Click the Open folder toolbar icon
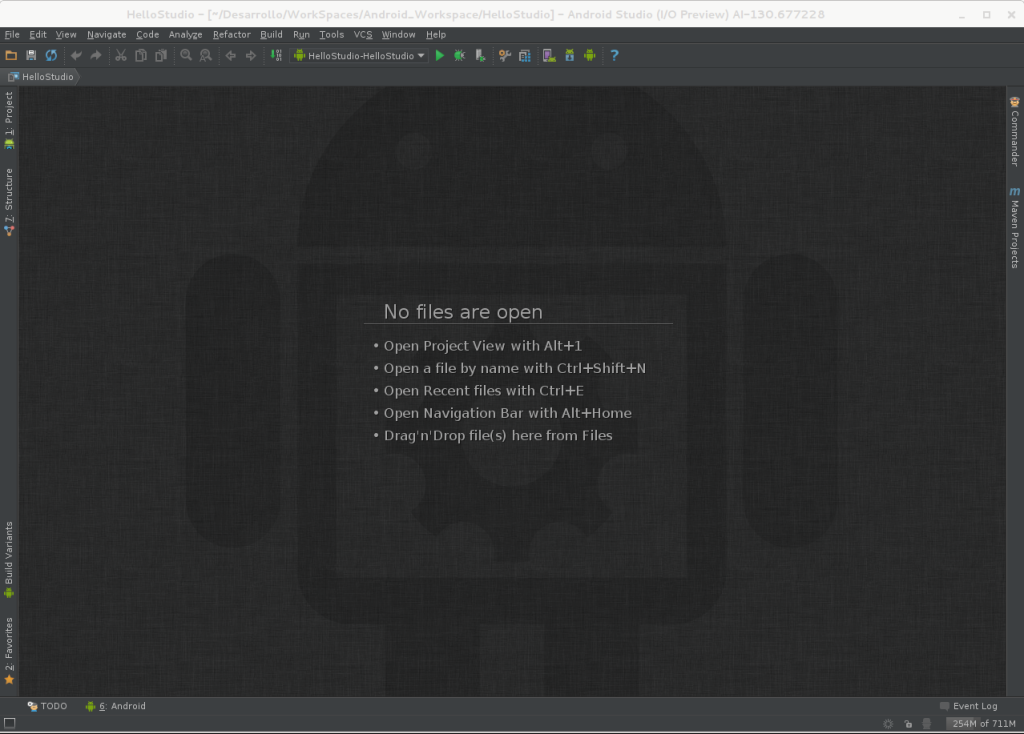Screen dimensions: 1024x734 pyautogui.click(x=11, y=56)
